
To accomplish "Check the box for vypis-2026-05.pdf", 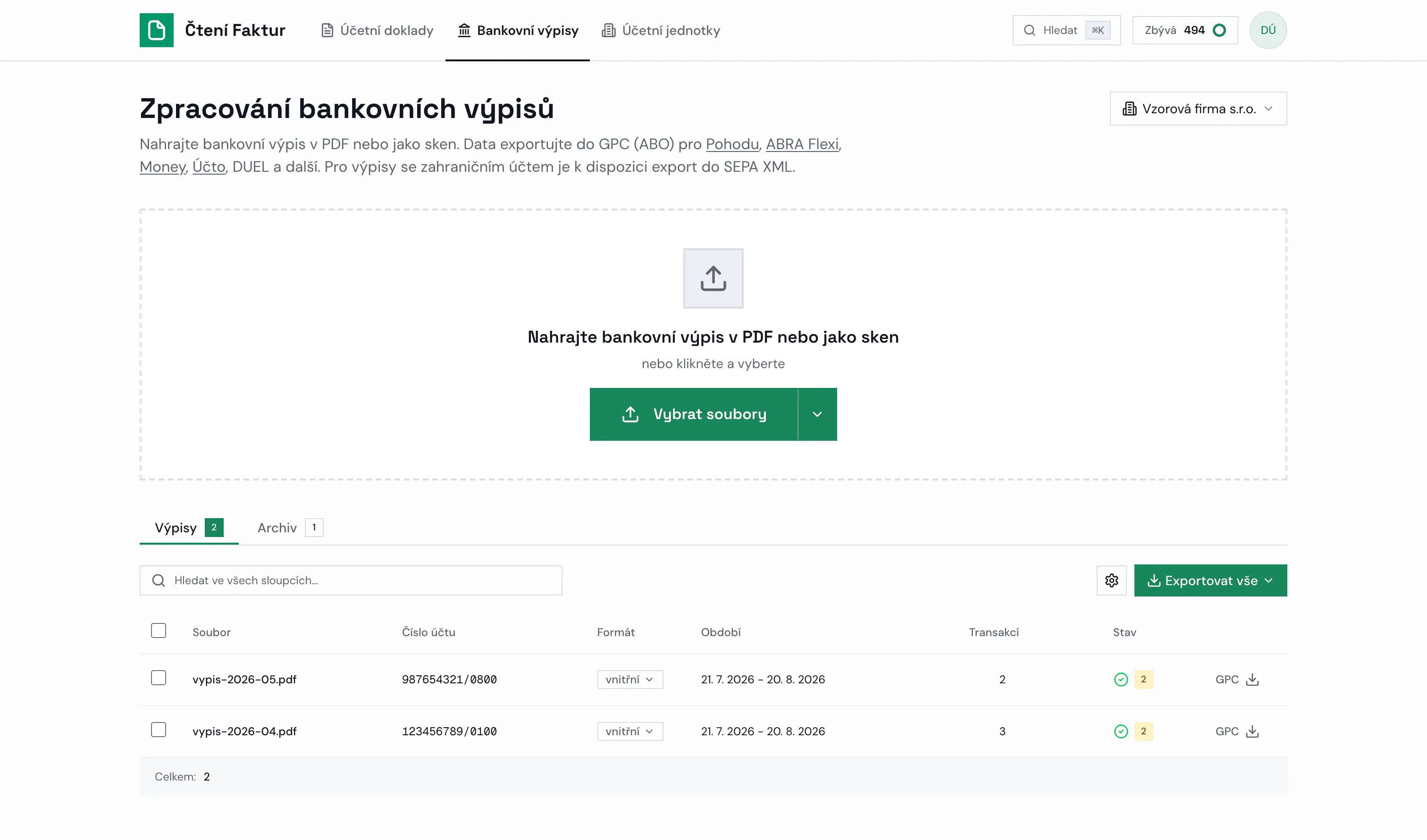I will coord(159,678).
